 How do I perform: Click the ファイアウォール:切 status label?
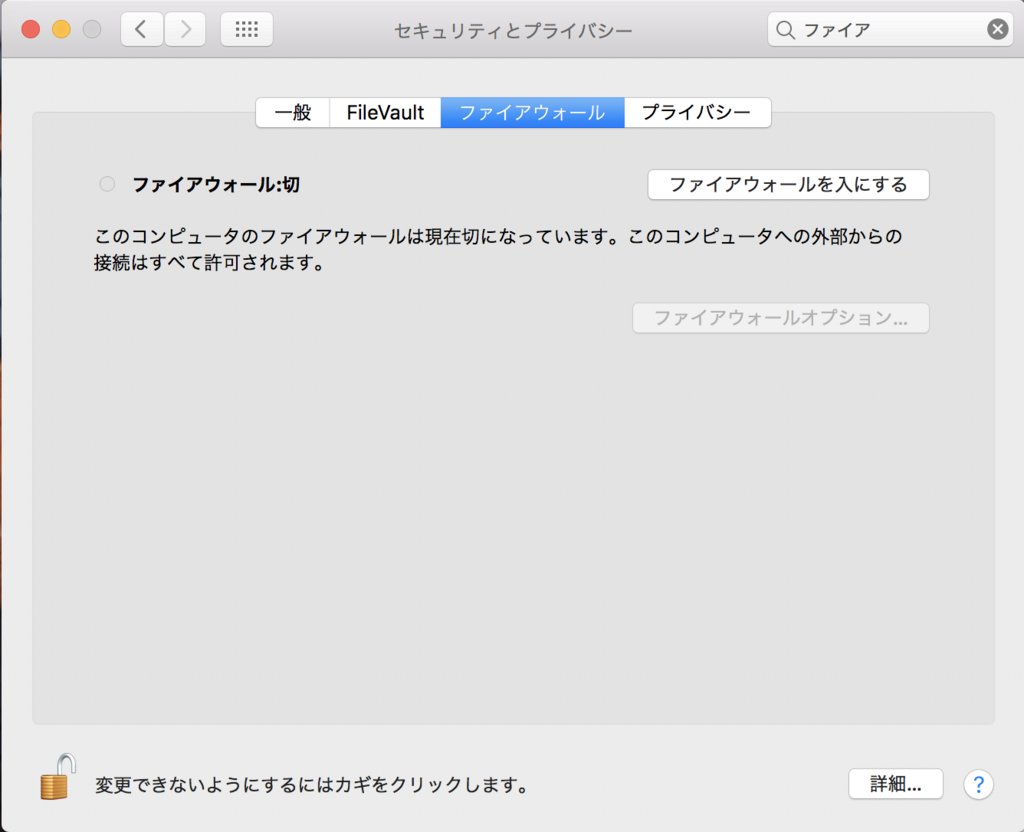216,185
